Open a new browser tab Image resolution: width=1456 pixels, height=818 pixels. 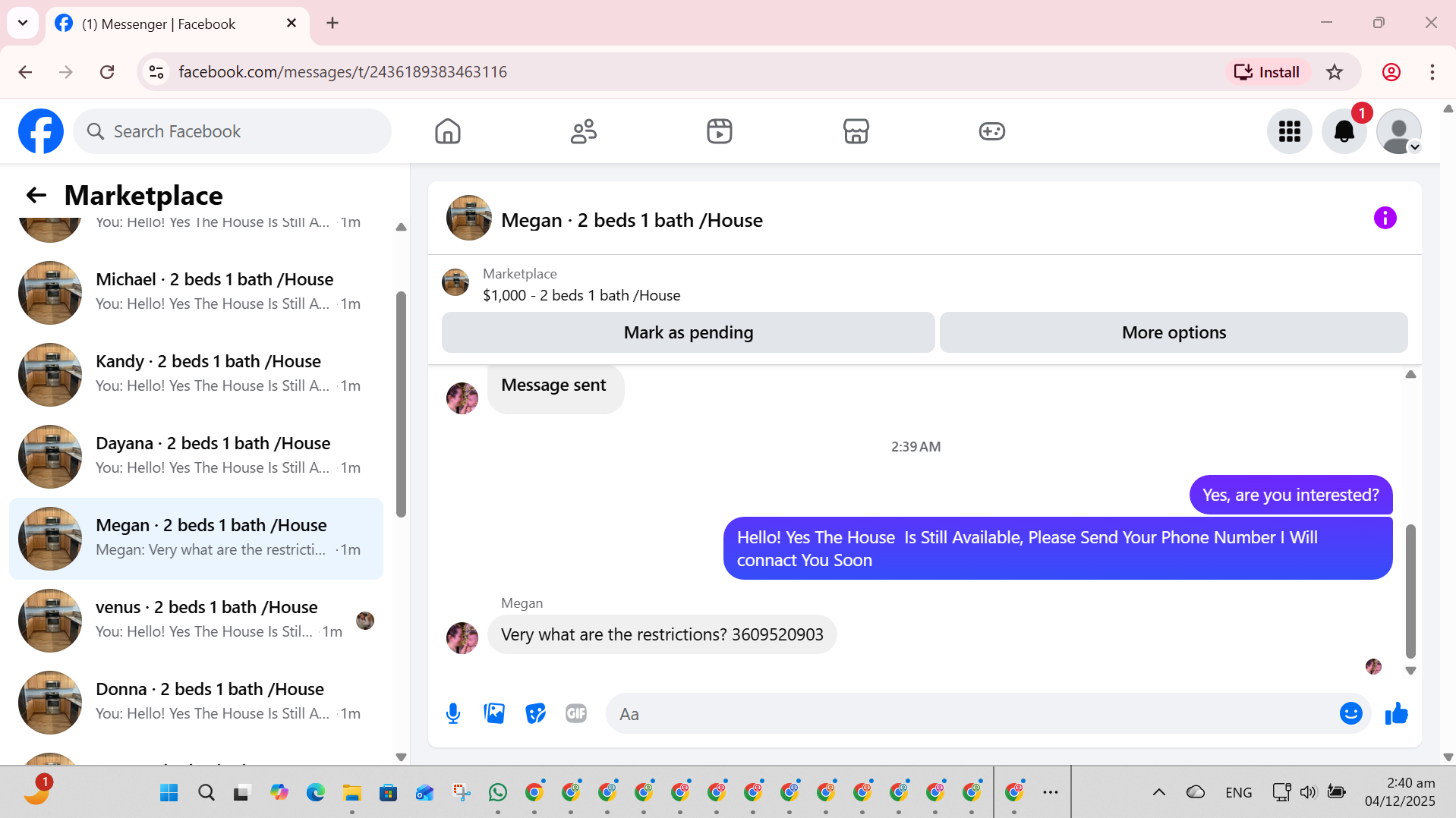click(332, 24)
